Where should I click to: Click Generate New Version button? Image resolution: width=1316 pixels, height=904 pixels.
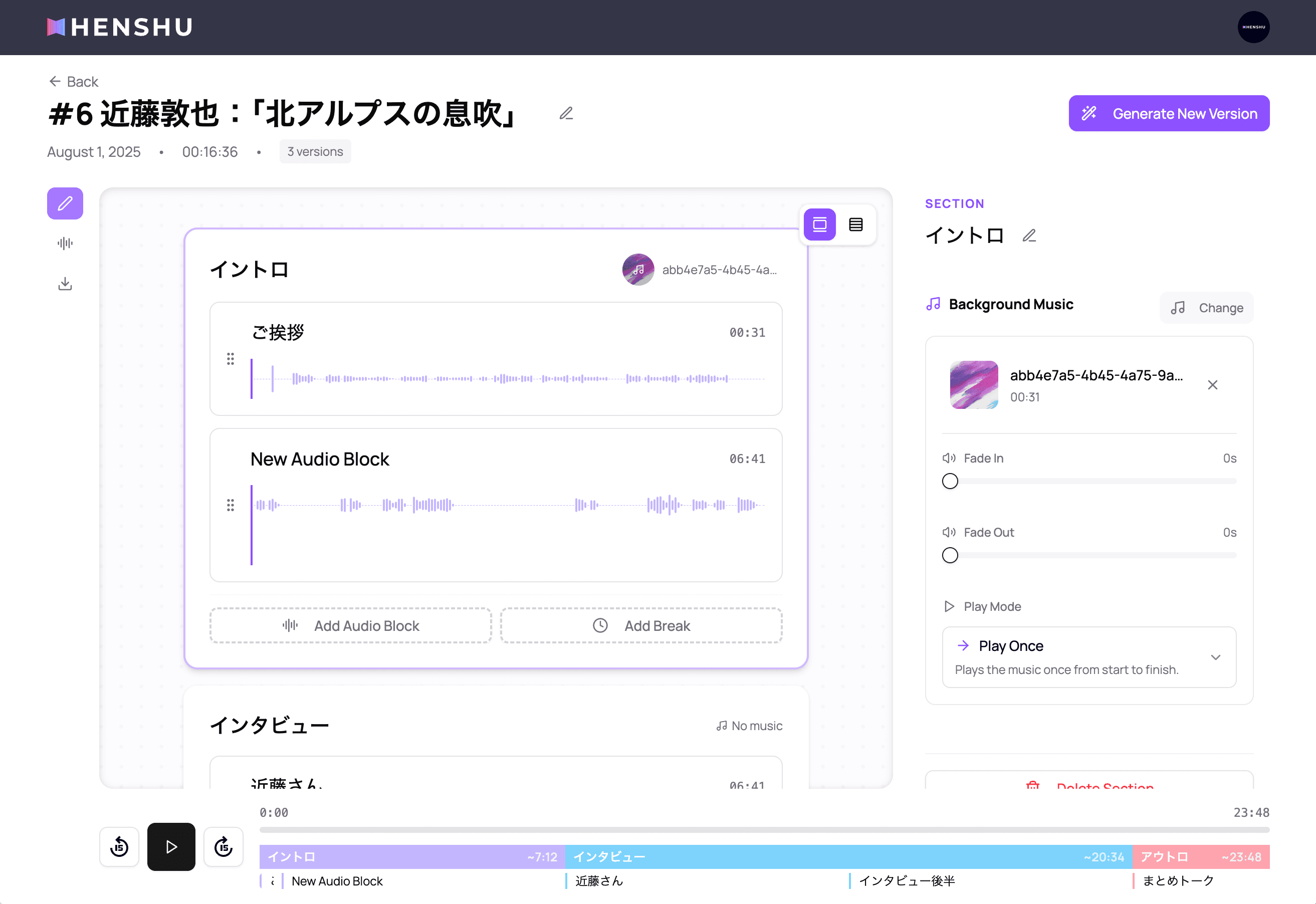(x=1168, y=113)
